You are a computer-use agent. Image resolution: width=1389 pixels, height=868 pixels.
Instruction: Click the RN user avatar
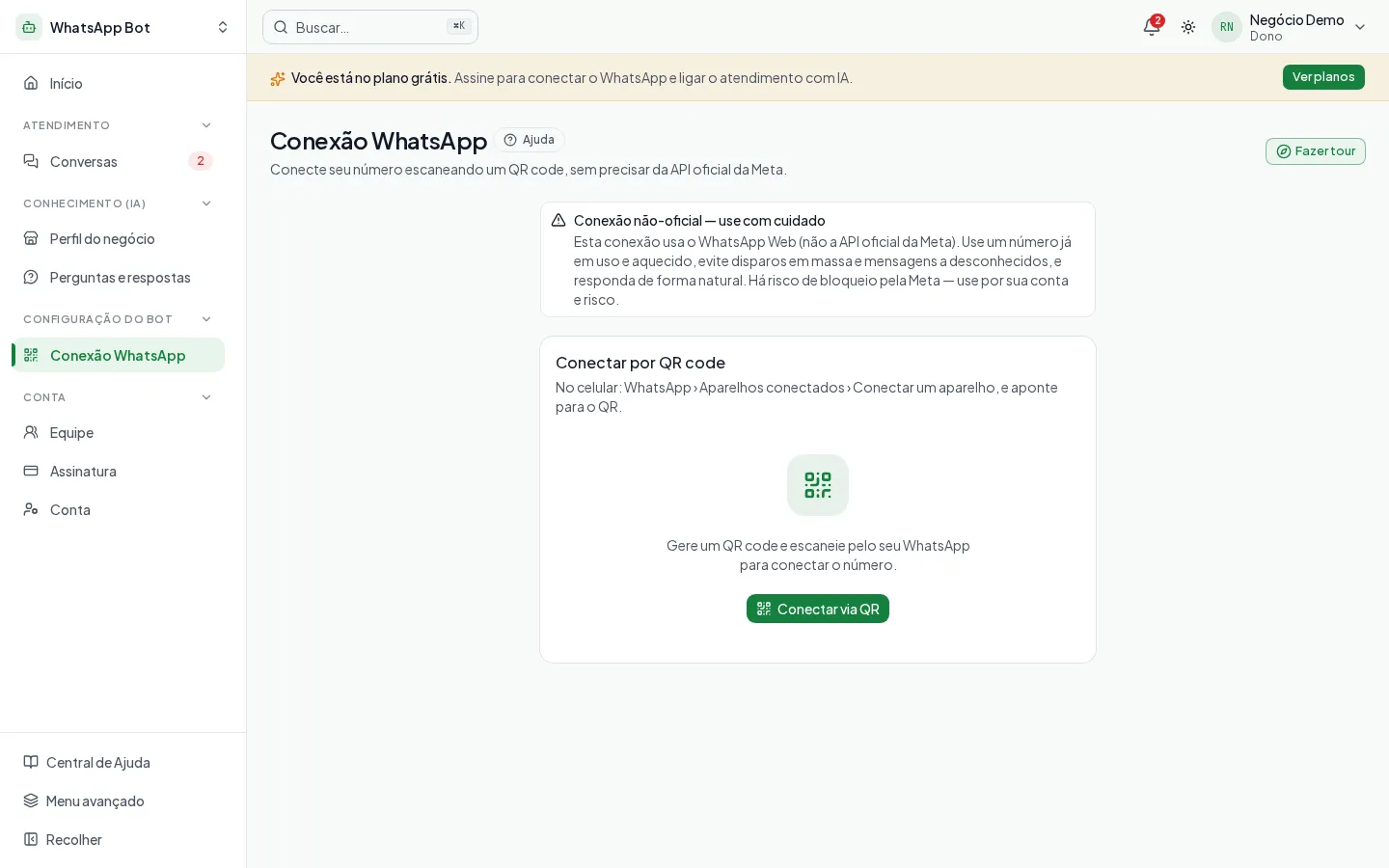[1227, 27]
